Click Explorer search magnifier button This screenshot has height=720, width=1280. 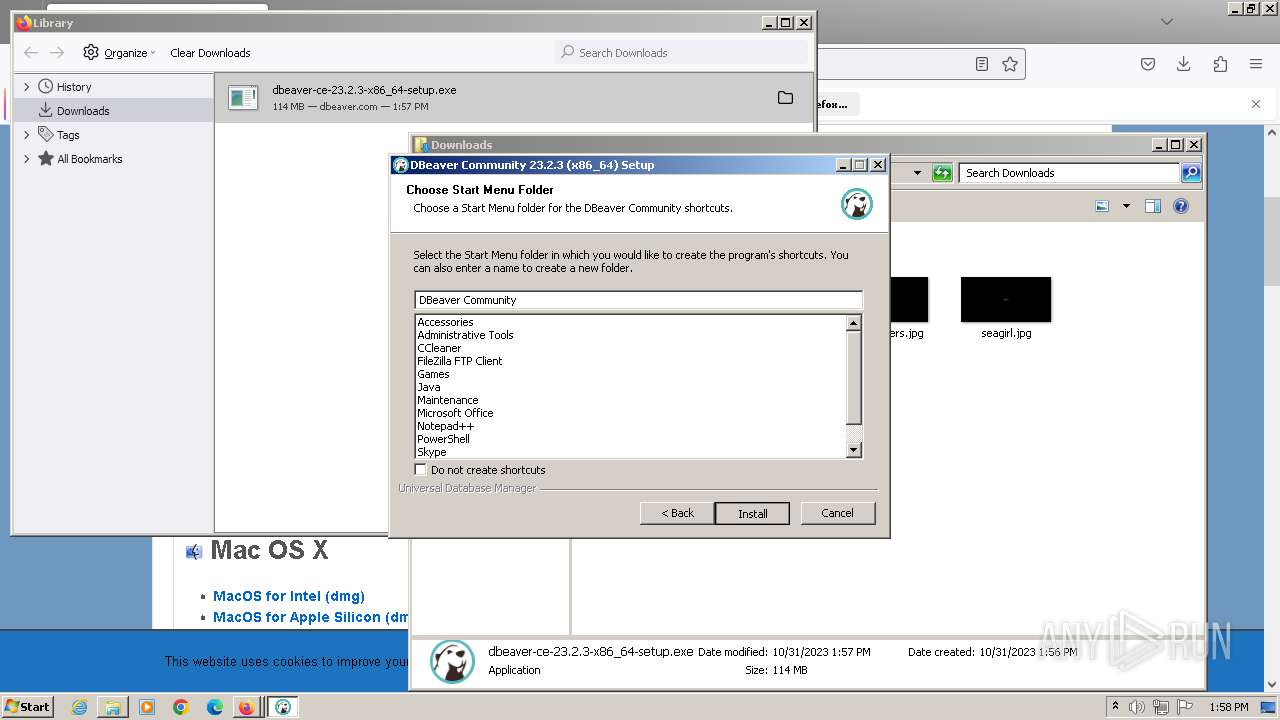tap(1190, 173)
